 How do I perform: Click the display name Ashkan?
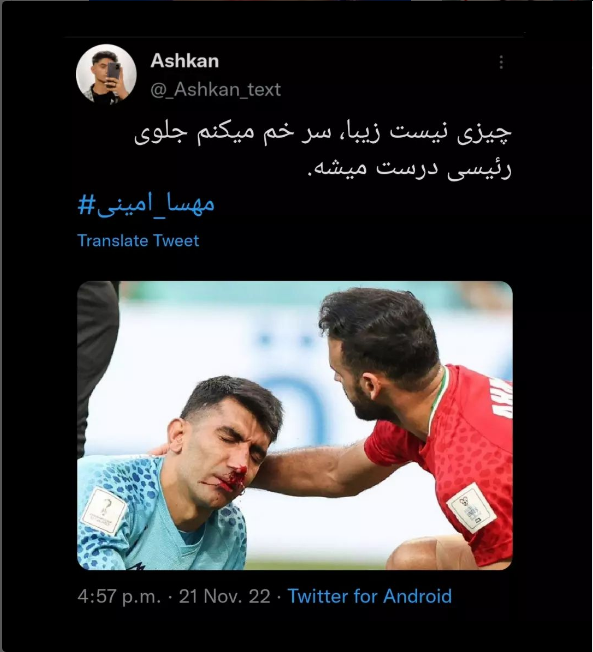point(185,61)
